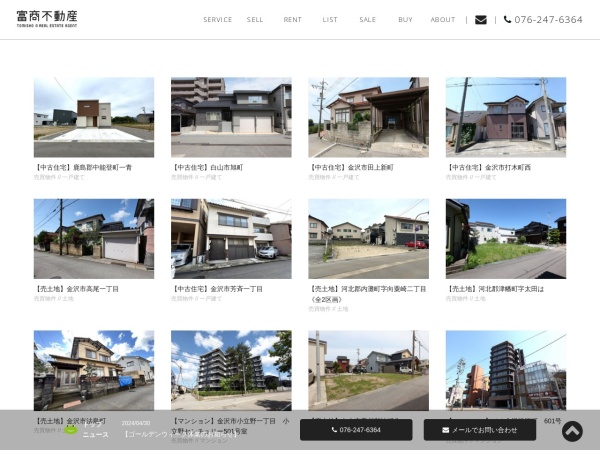This screenshot has width=600, height=450.
Task: Open the RENT menu item
Action: coord(292,20)
